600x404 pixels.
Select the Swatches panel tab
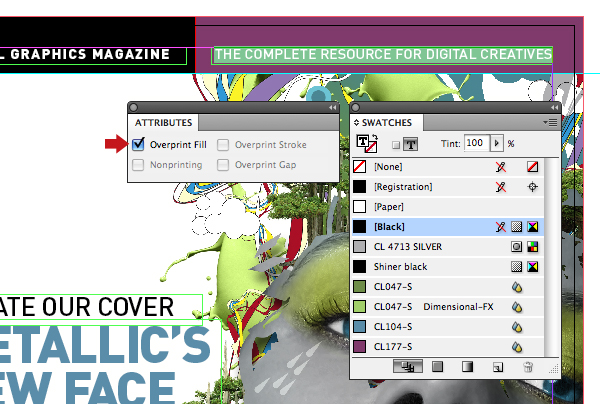(x=387, y=123)
